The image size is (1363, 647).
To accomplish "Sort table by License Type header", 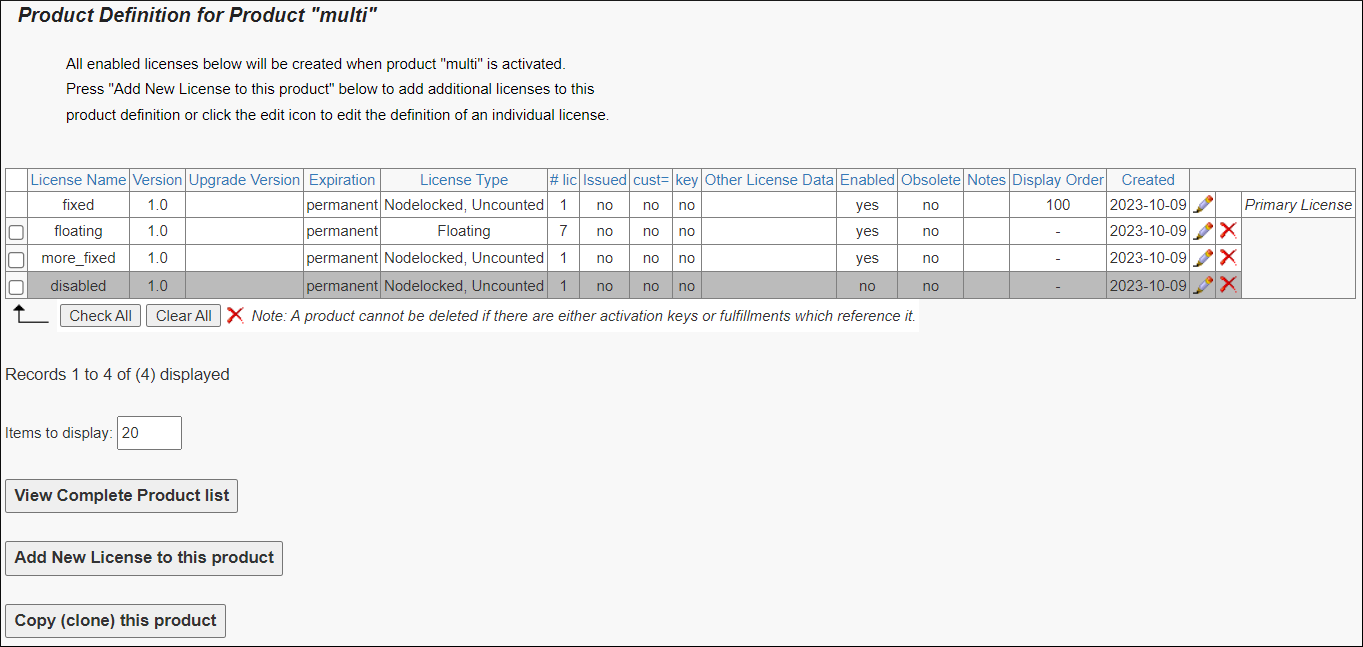I will 464,180.
